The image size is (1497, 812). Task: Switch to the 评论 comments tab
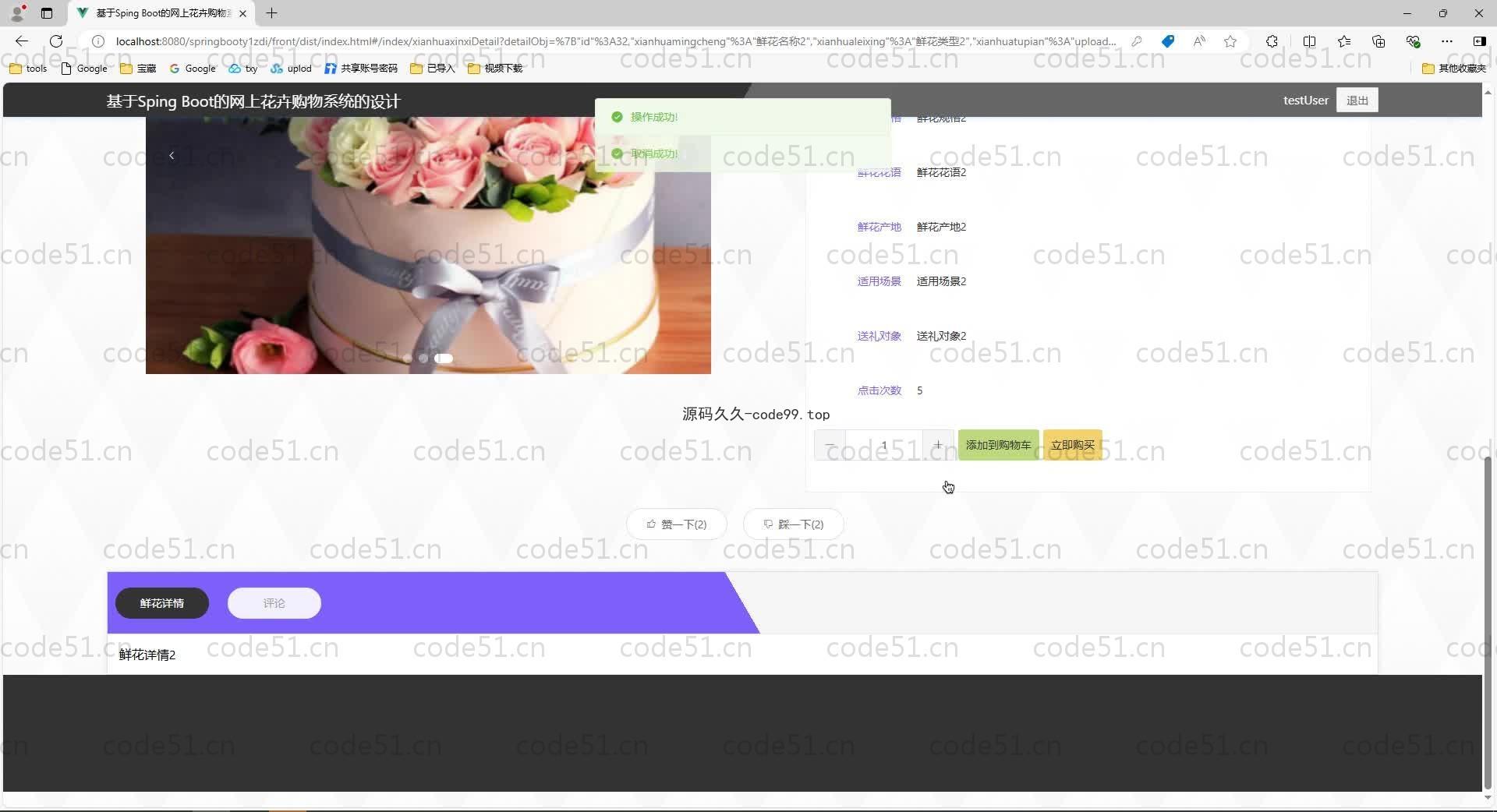pyautogui.click(x=274, y=603)
